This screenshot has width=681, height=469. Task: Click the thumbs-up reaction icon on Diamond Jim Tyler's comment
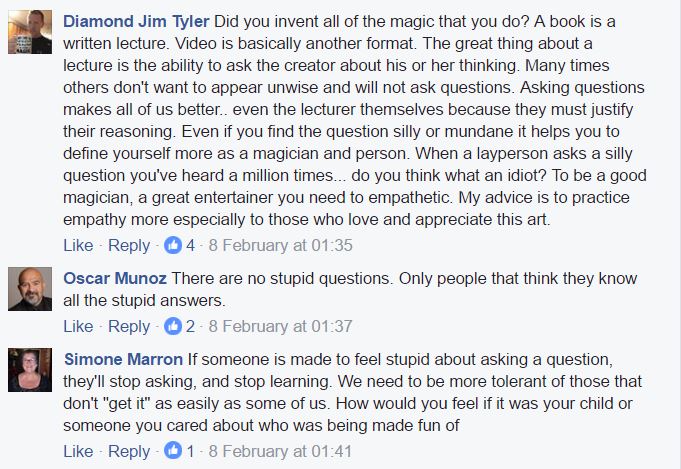pos(173,245)
